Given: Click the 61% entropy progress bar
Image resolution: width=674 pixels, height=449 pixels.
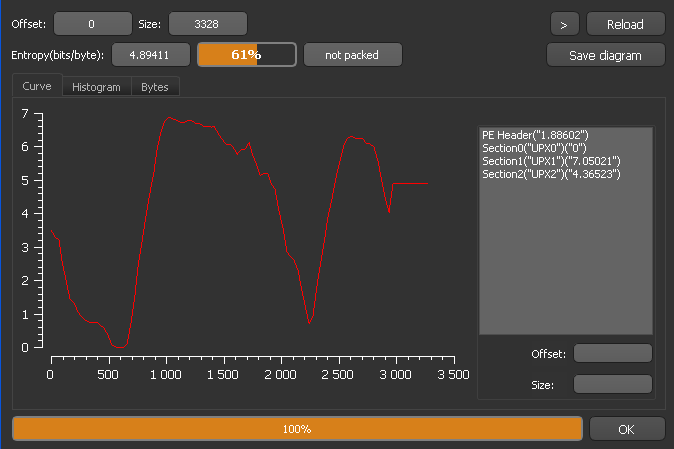Looking at the screenshot, I should coord(246,55).
